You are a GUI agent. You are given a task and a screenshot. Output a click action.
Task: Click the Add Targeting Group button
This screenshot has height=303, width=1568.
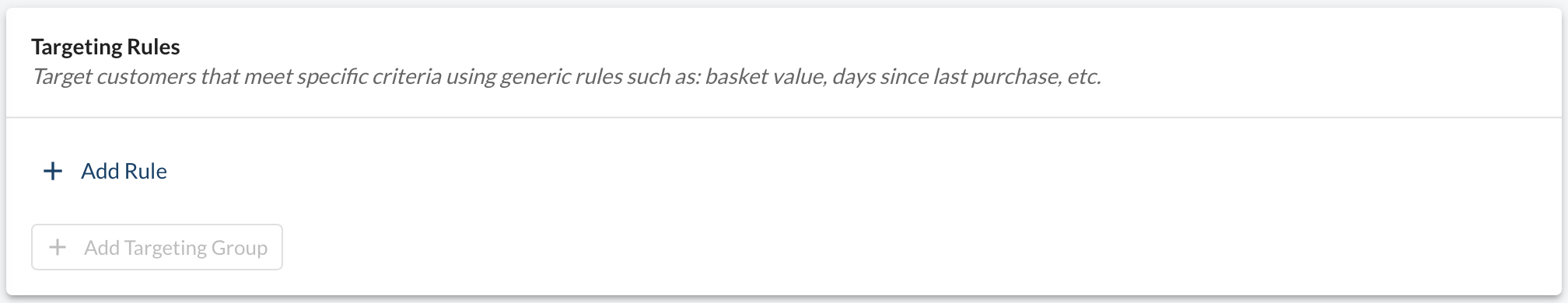click(x=157, y=247)
